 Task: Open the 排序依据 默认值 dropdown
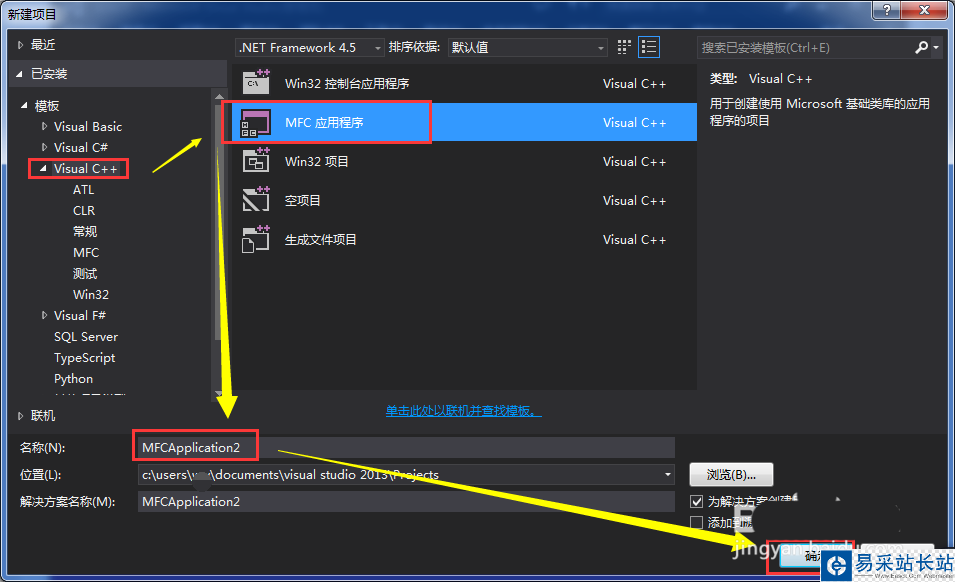coord(527,47)
